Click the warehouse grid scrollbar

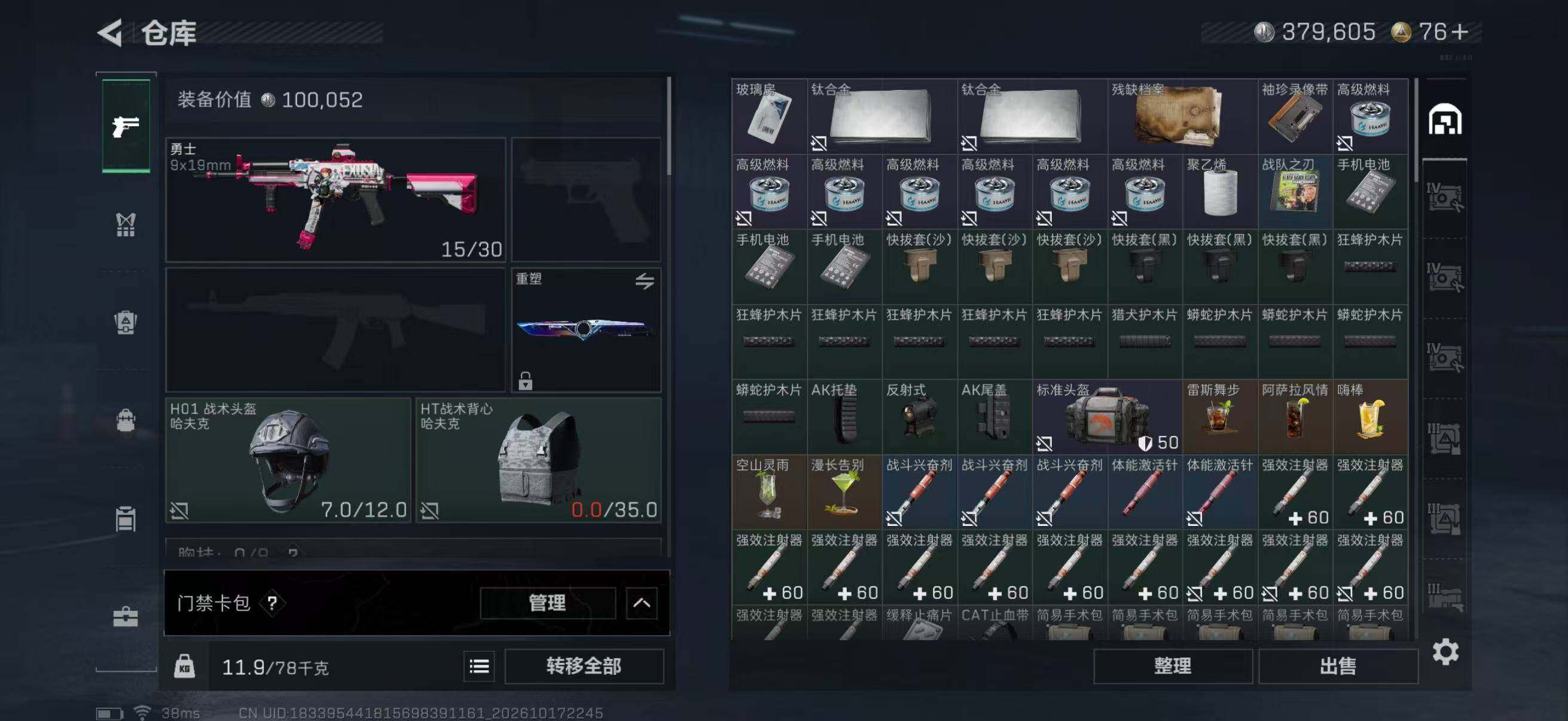click(x=1416, y=129)
